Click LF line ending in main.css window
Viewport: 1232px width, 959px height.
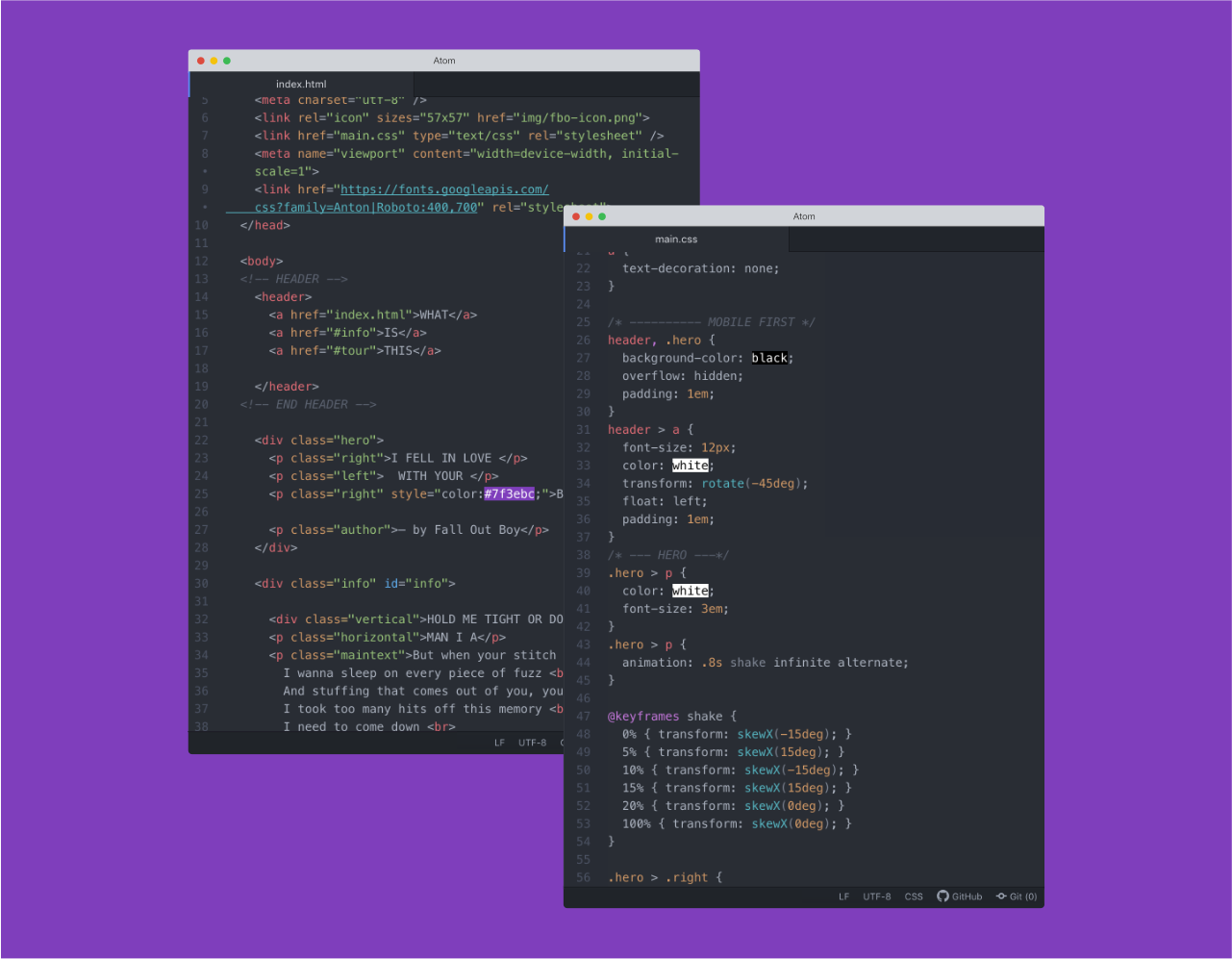pos(843,896)
